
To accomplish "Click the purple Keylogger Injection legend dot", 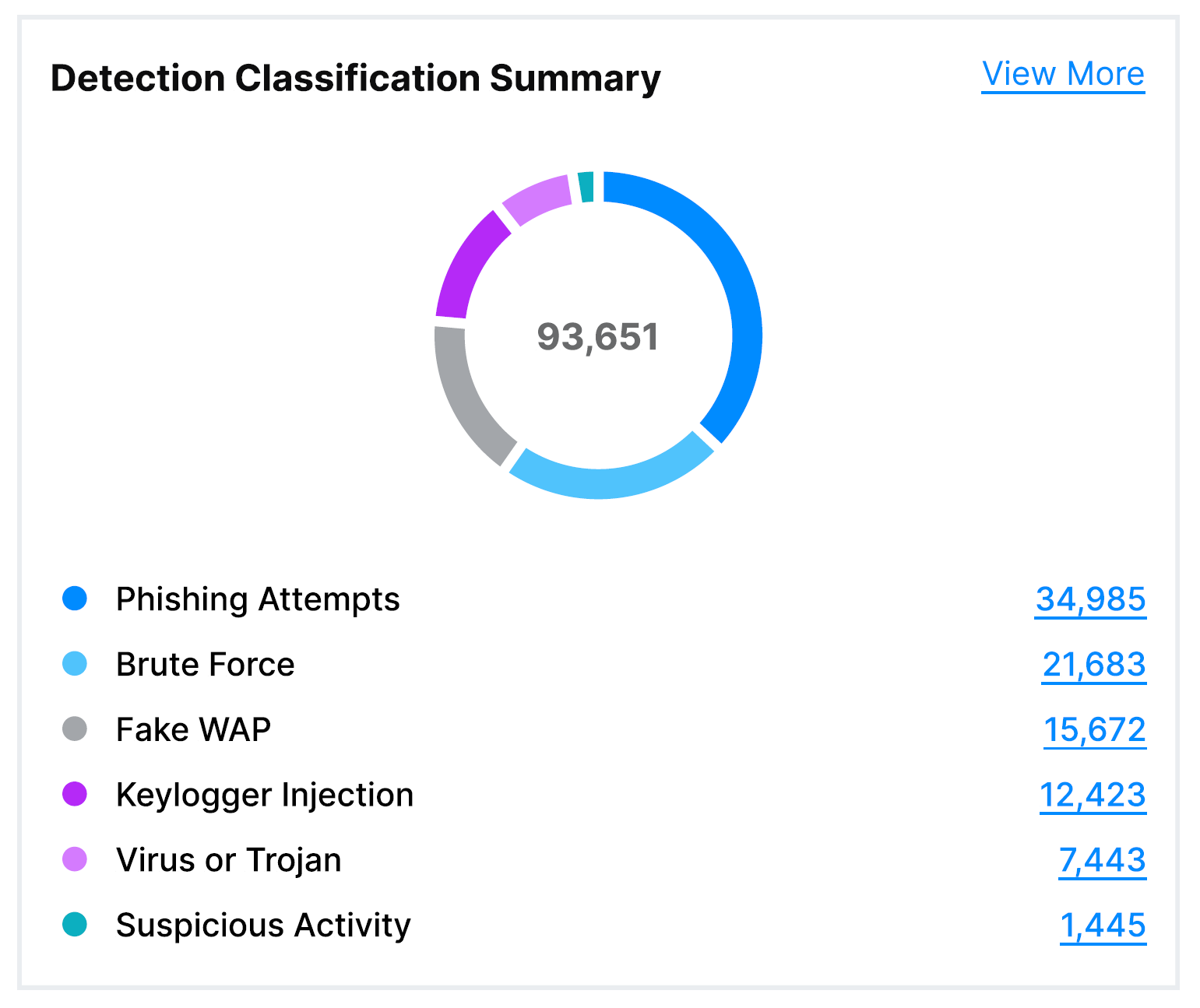I will click(75, 796).
